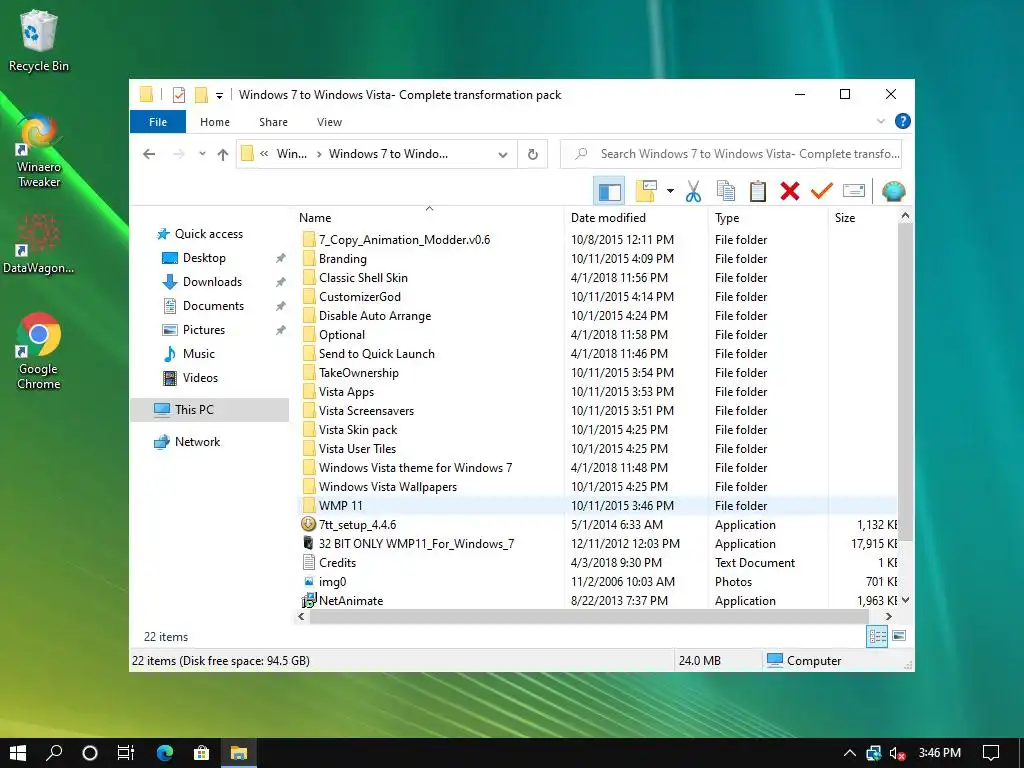Click the Forward navigation arrow
Viewport: 1024px width, 768px height.
[178, 154]
